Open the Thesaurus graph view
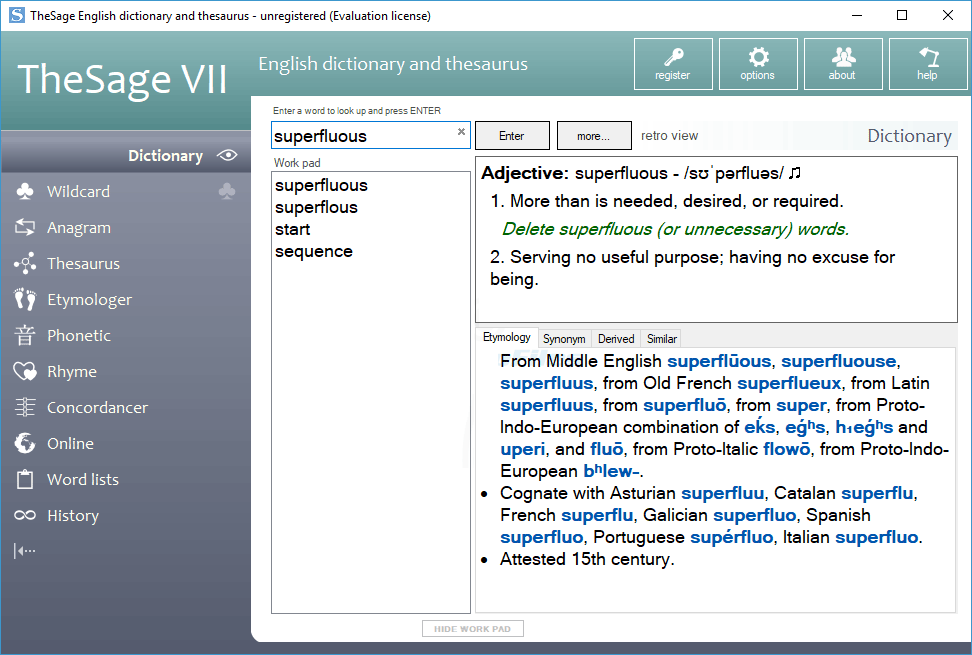Screen dimensions: 972x655 [x=83, y=264]
